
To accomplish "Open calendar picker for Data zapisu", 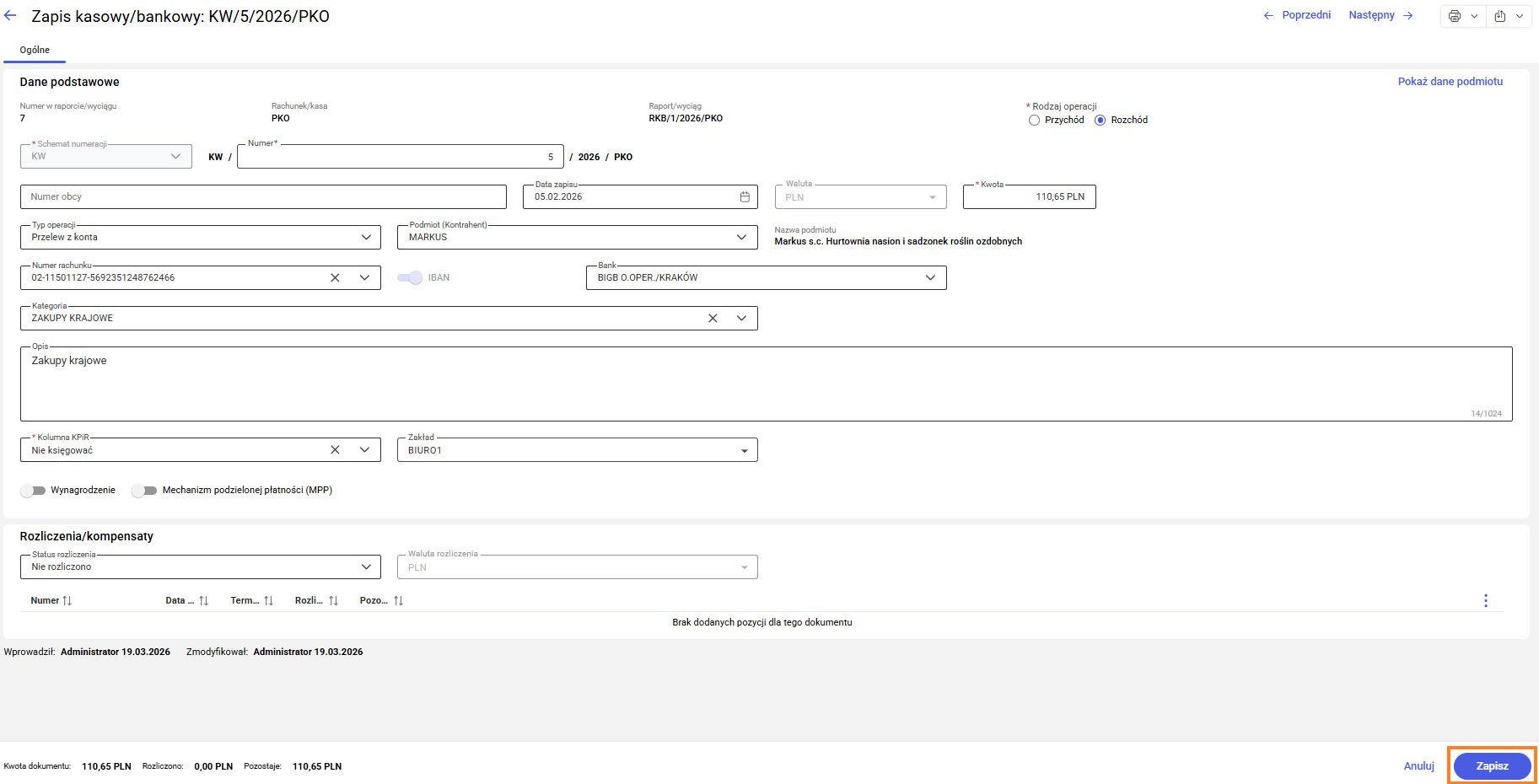I will click(x=745, y=197).
